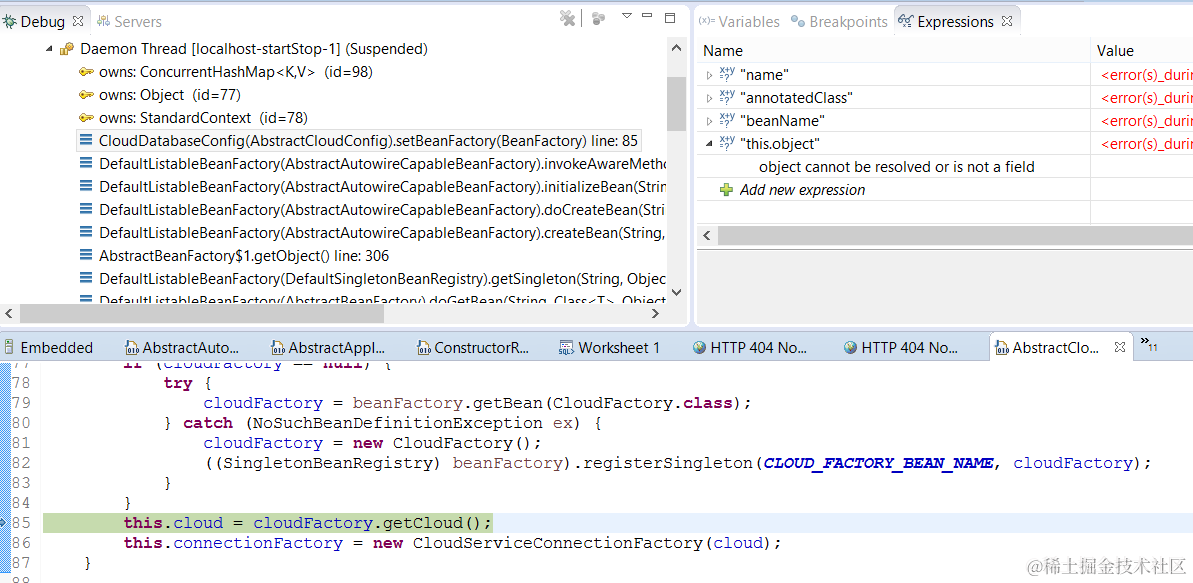Click the instruction pointer arrow at line 85
The height and width of the screenshot is (583, 1193).
click(4, 522)
